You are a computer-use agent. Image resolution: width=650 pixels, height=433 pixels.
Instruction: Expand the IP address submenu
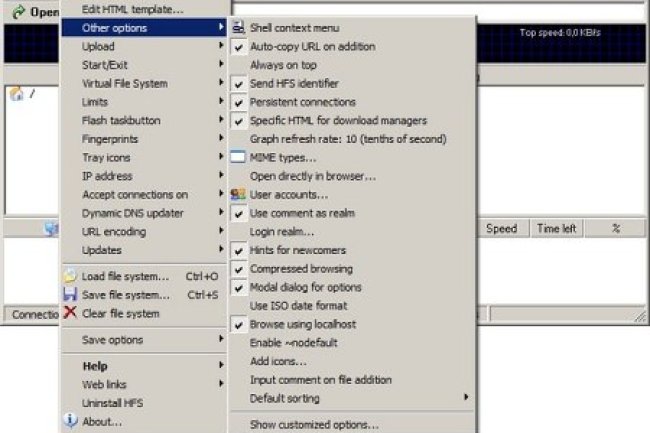(x=144, y=176)
